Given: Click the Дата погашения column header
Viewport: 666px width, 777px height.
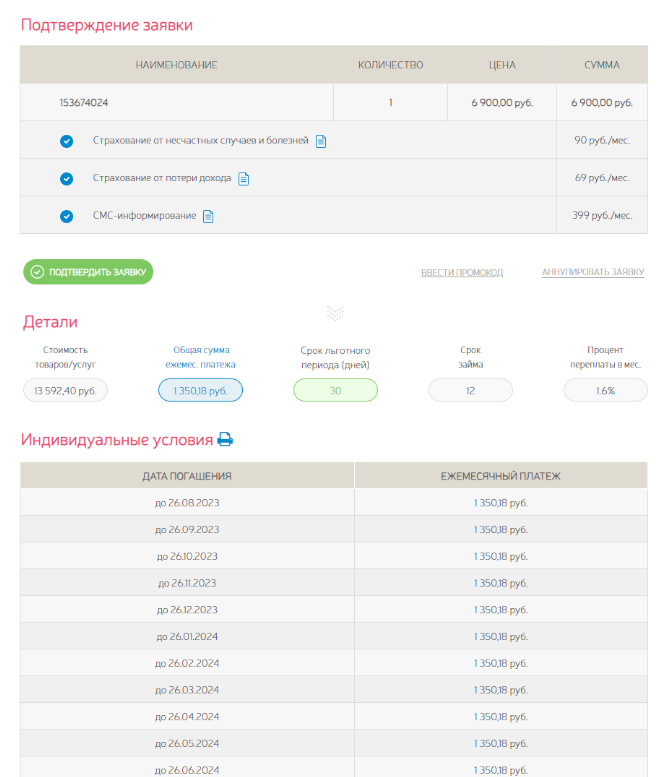Looking at the screenshot, I should pos(187,476).
